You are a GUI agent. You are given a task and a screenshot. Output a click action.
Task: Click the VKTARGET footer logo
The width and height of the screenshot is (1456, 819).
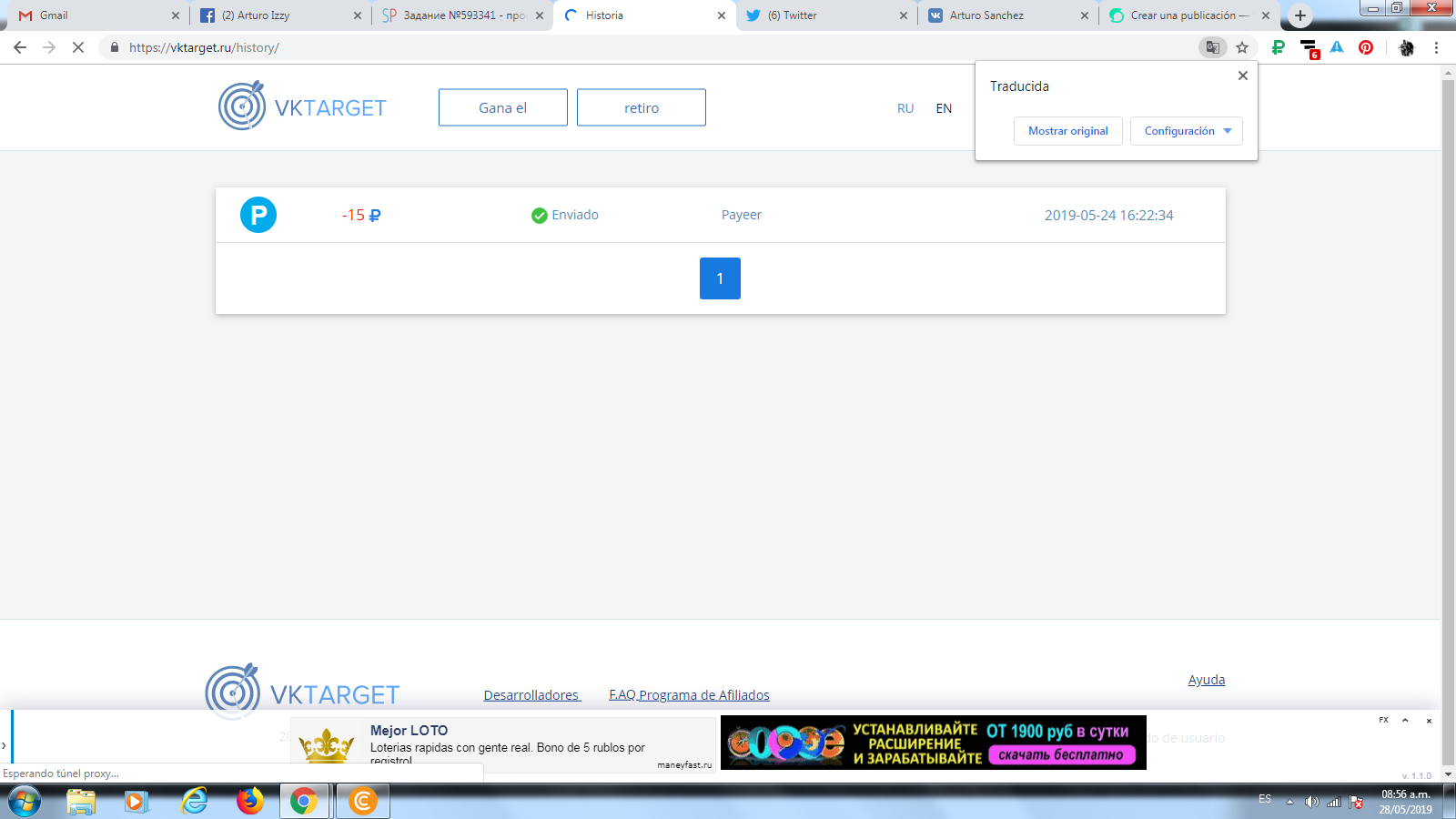[x=302, y=692]
